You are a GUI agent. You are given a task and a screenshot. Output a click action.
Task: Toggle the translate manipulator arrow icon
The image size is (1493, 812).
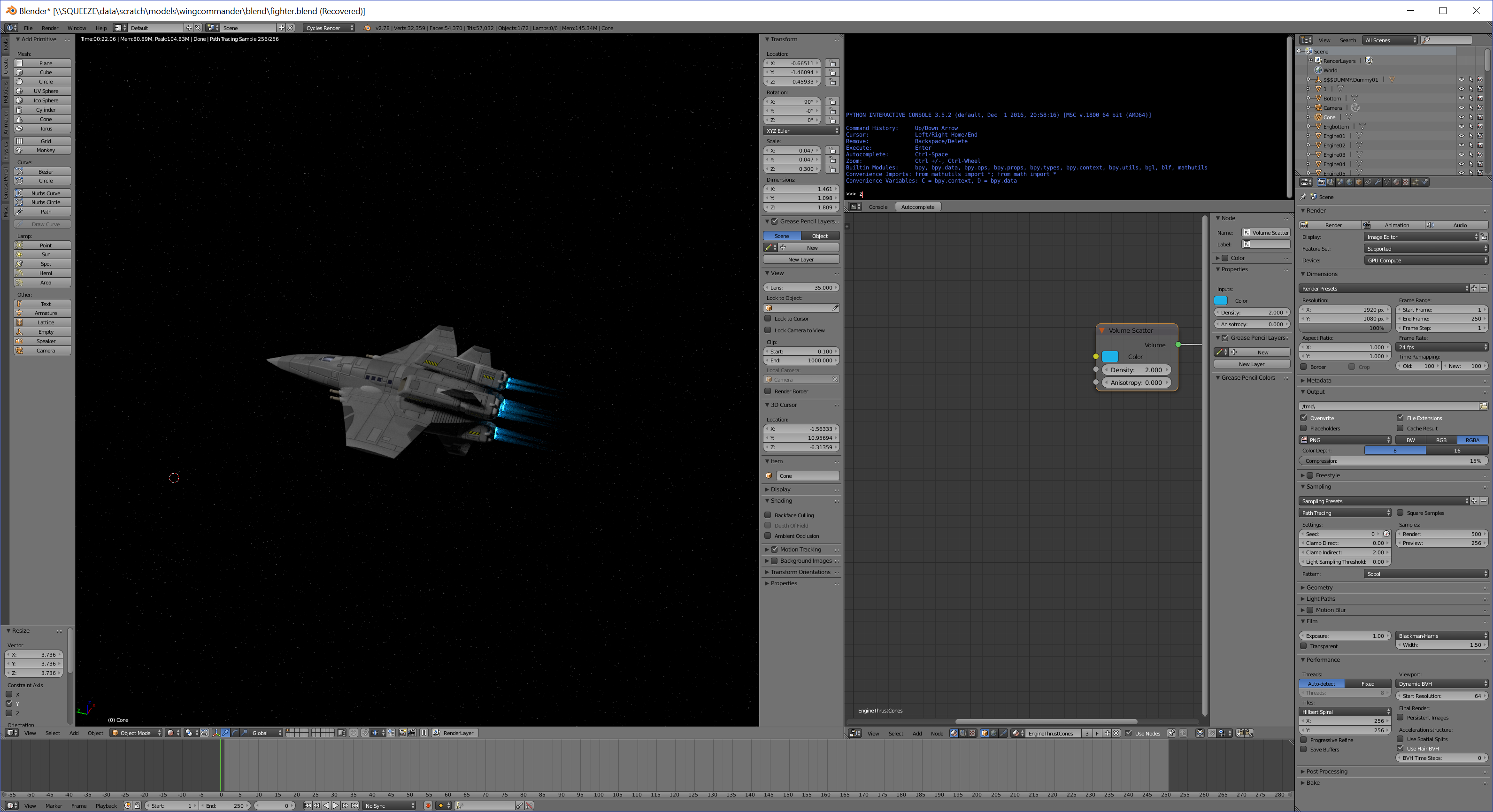[x=225, y=733]
